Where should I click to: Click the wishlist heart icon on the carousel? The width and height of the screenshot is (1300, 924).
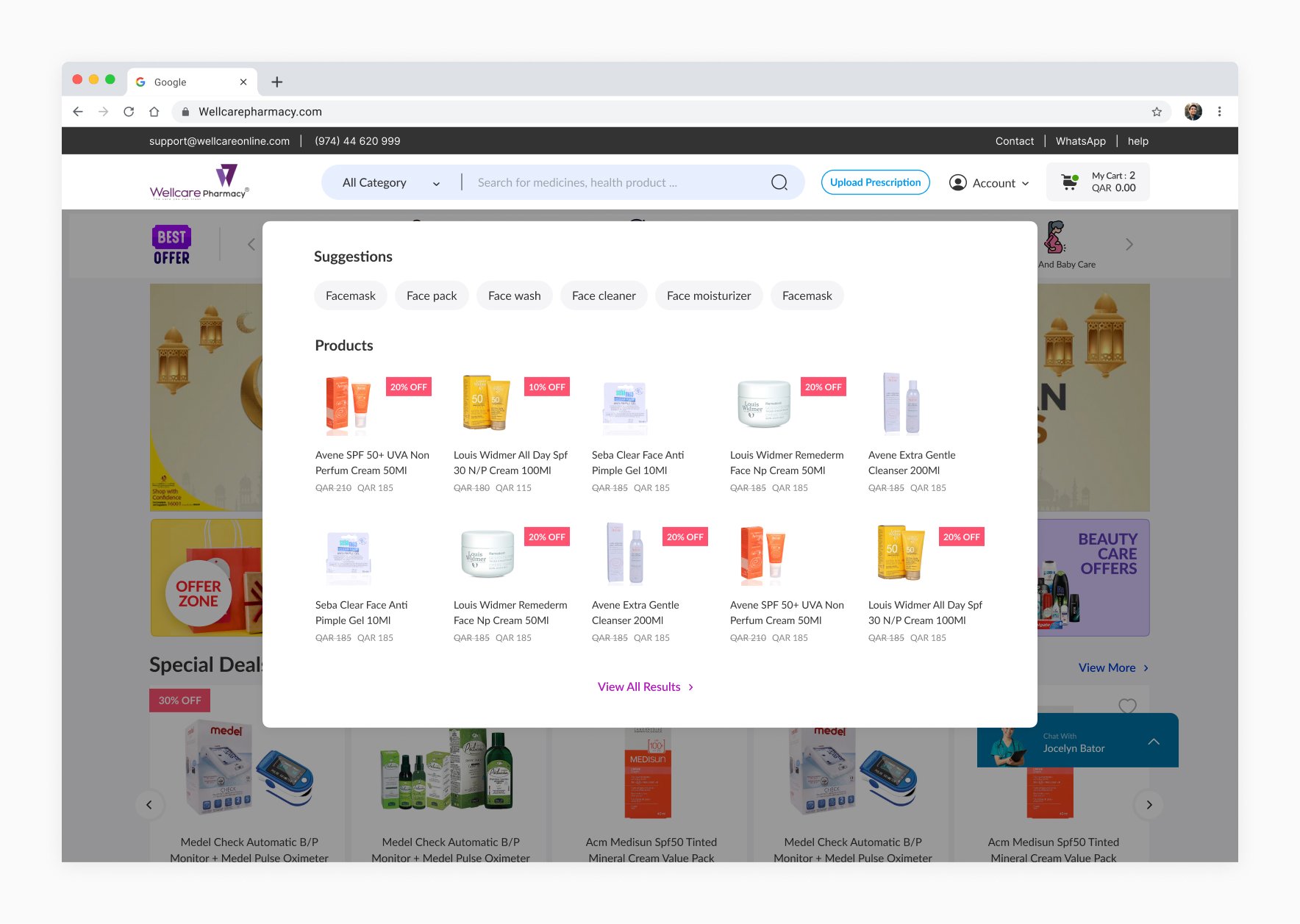[1128, 706]
